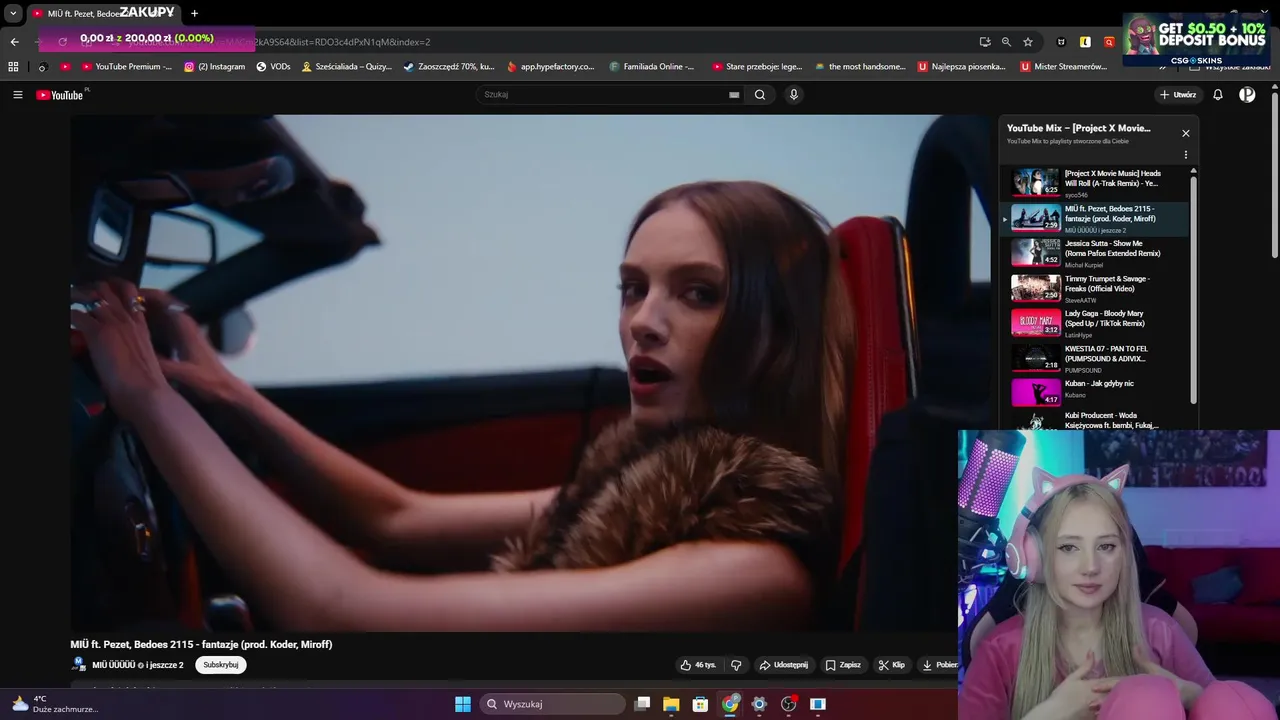This screenshot has height=720, width=1280.
Task: Open the Familiada Online bookmark
Action: click(651, 67)
